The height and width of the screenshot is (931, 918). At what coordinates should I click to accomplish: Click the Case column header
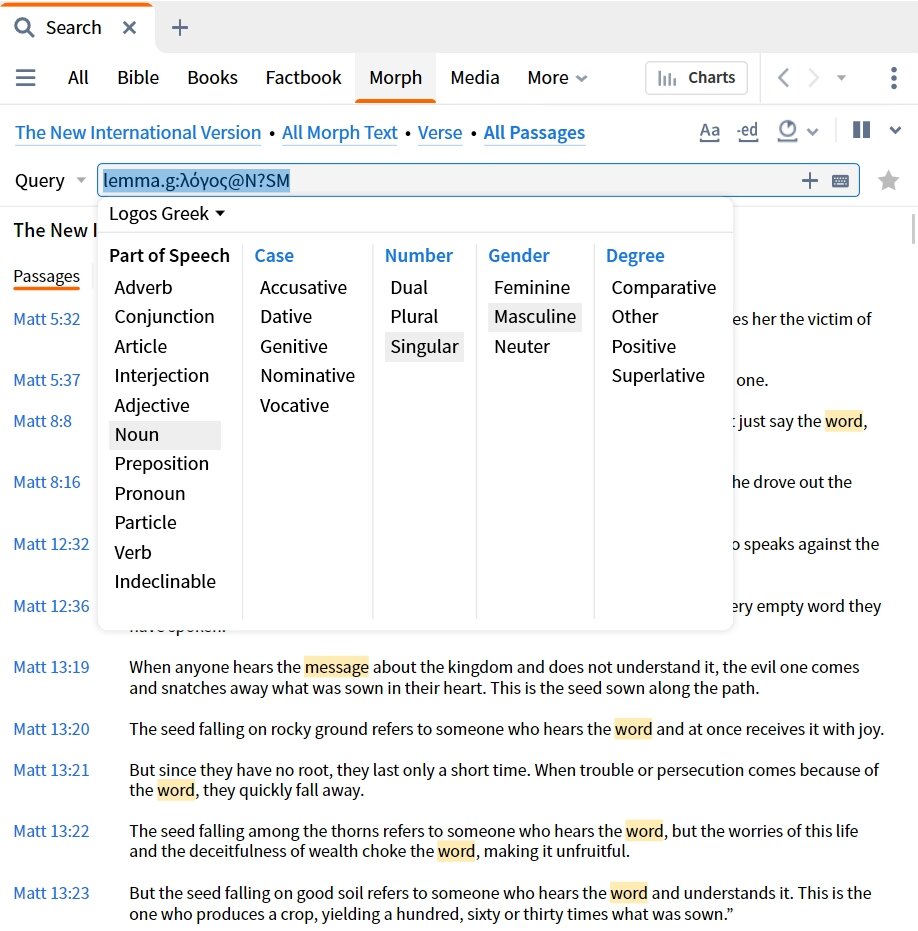pyautogui.click(x=274, y=255)
